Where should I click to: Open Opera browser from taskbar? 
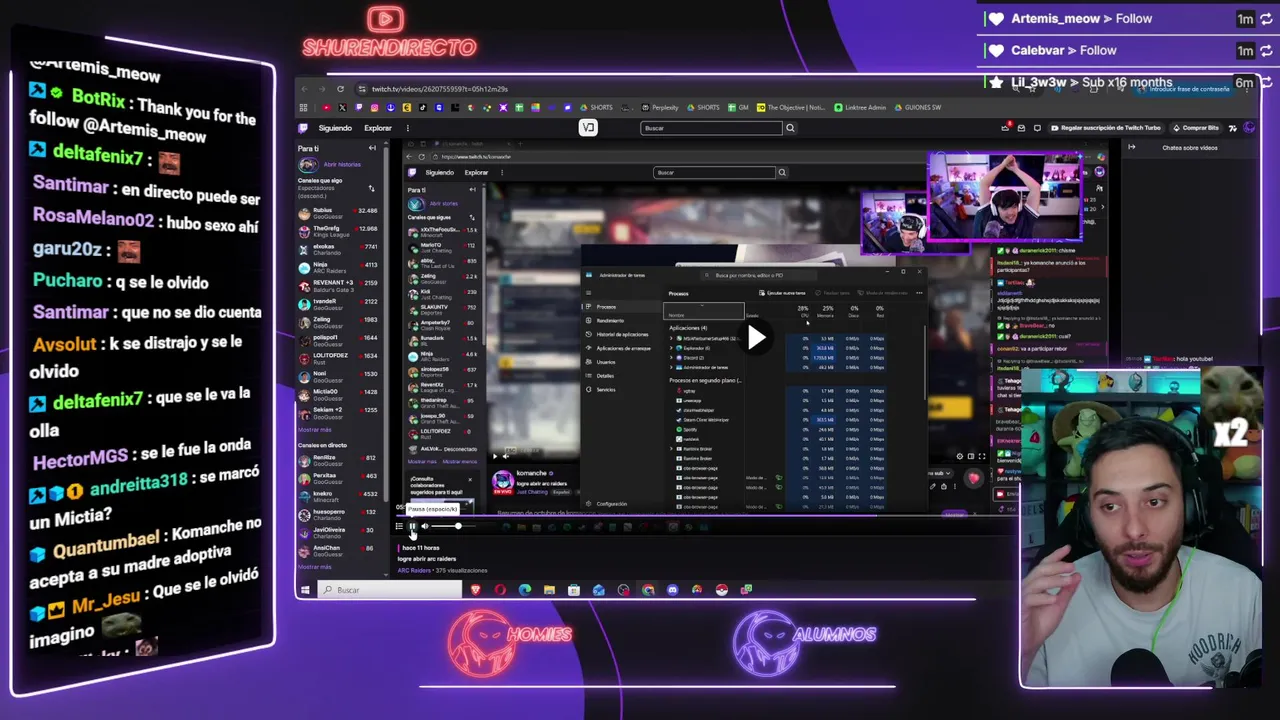(x=500, y=590)
